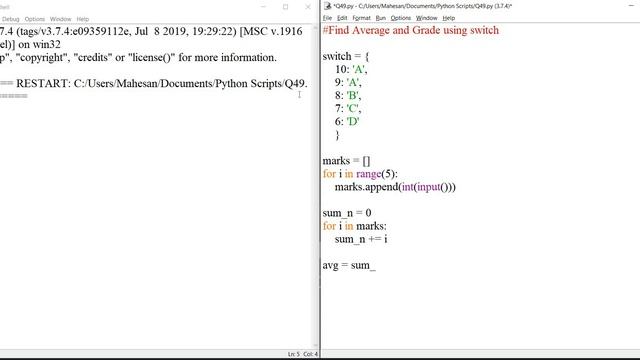Screen dimensions: 640x360
Task: Open the Edit menu in the Q49.py editor
Action: [342, 18]
